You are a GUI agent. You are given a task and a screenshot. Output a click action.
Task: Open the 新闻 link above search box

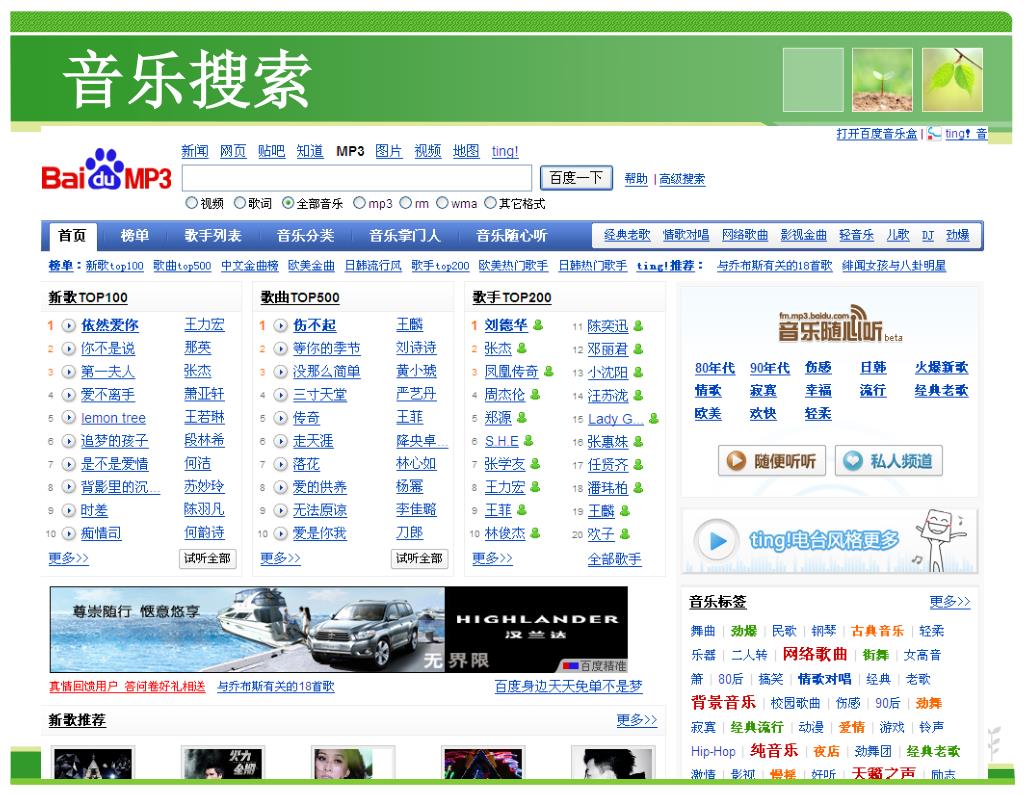(x=195, y=151)
